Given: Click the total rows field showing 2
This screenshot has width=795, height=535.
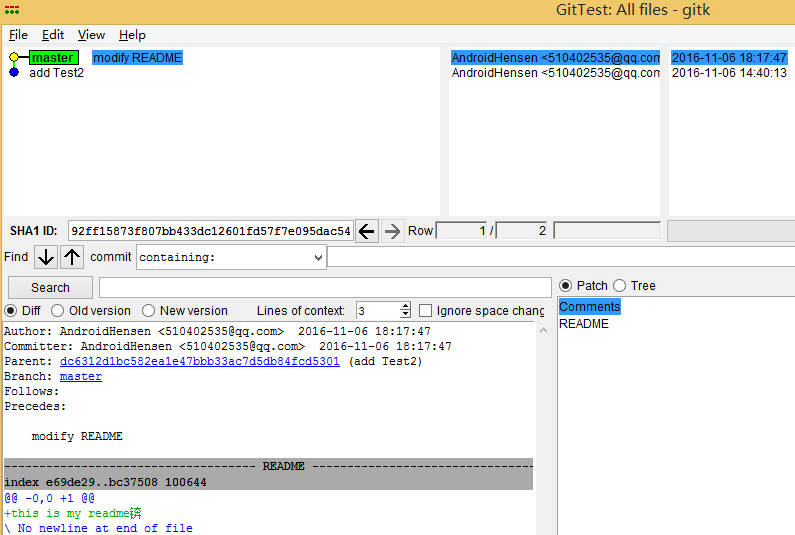Looking at the screenshot, I should [x=521, y=231].
